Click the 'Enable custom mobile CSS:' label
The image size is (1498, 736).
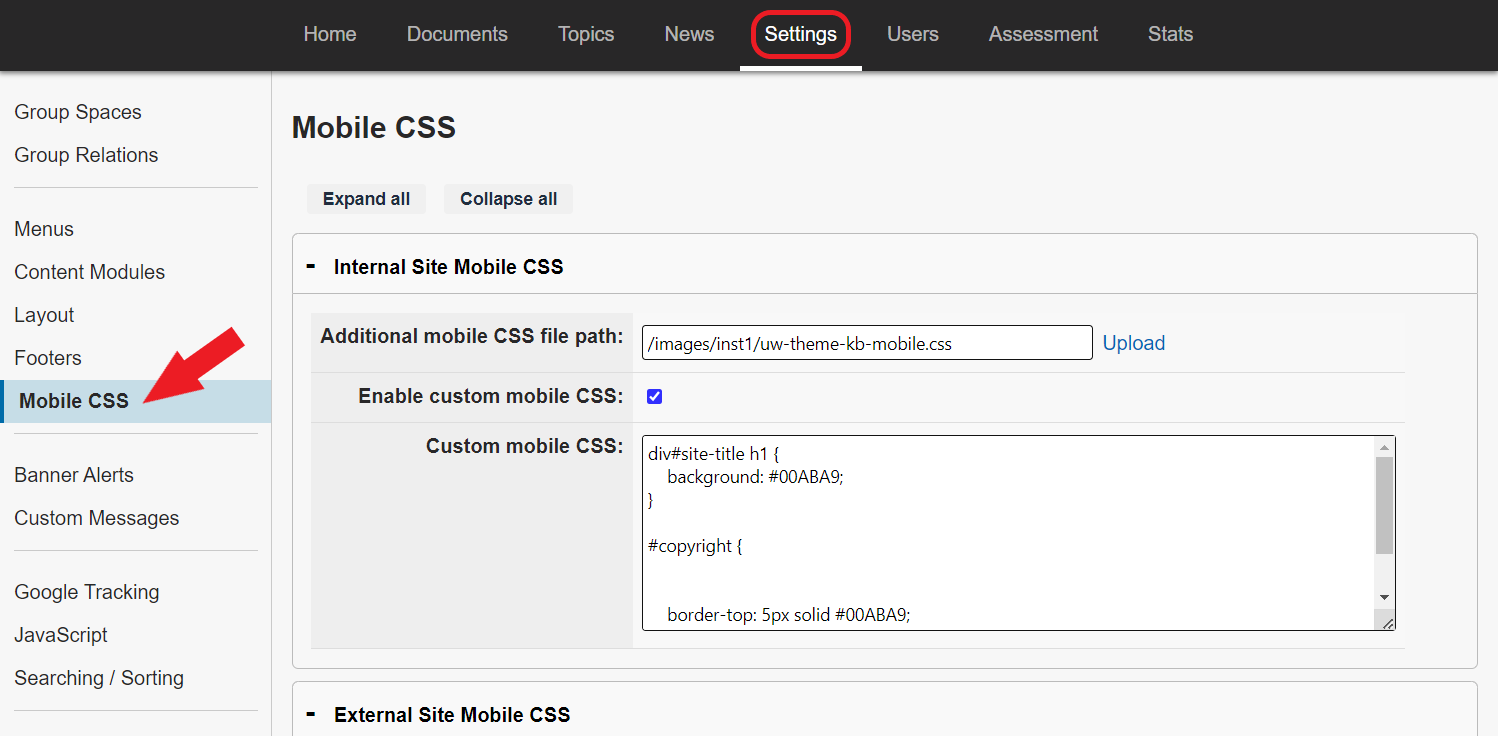(x=491, y=397)
